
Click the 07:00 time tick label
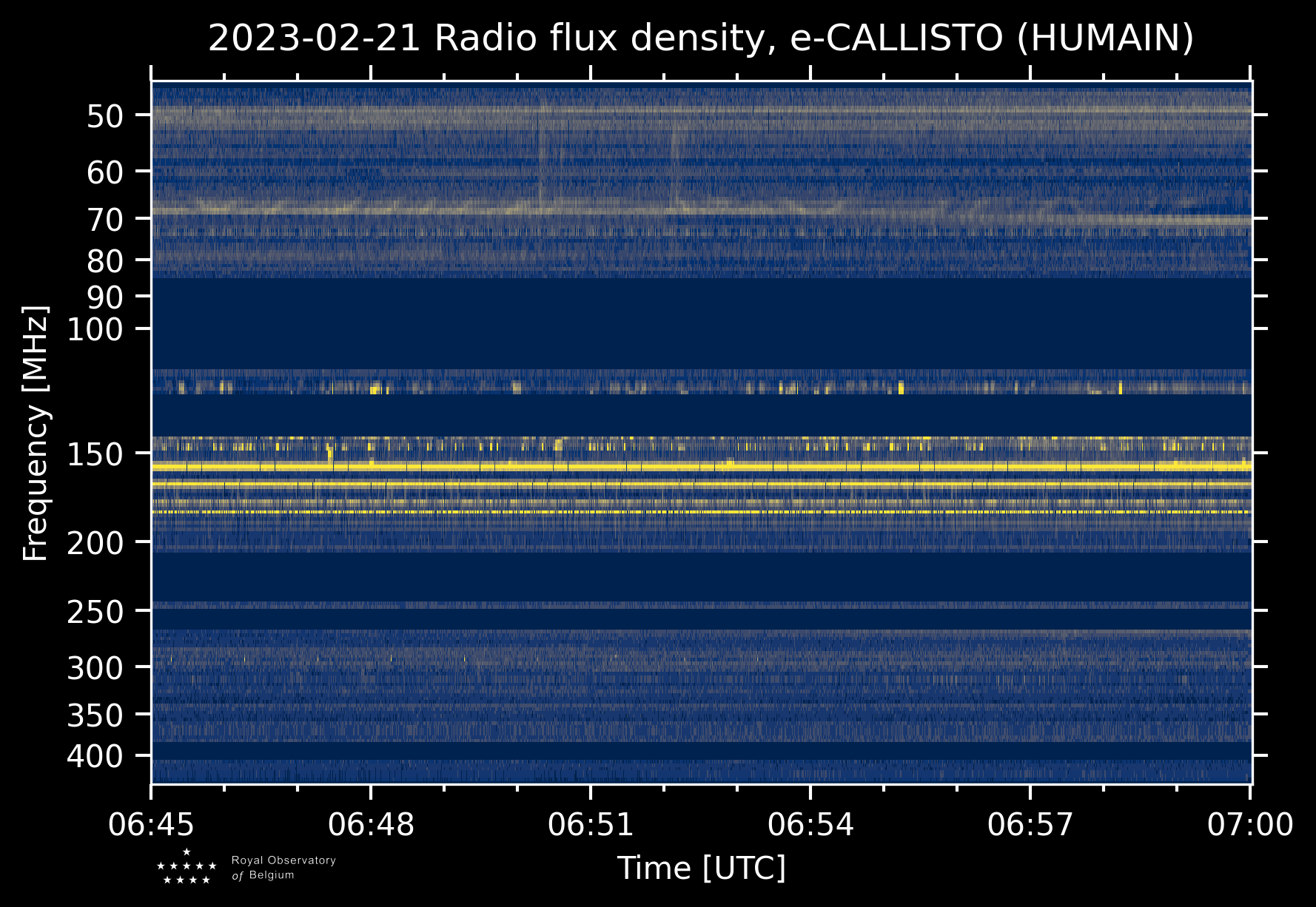click(1250, 825)
